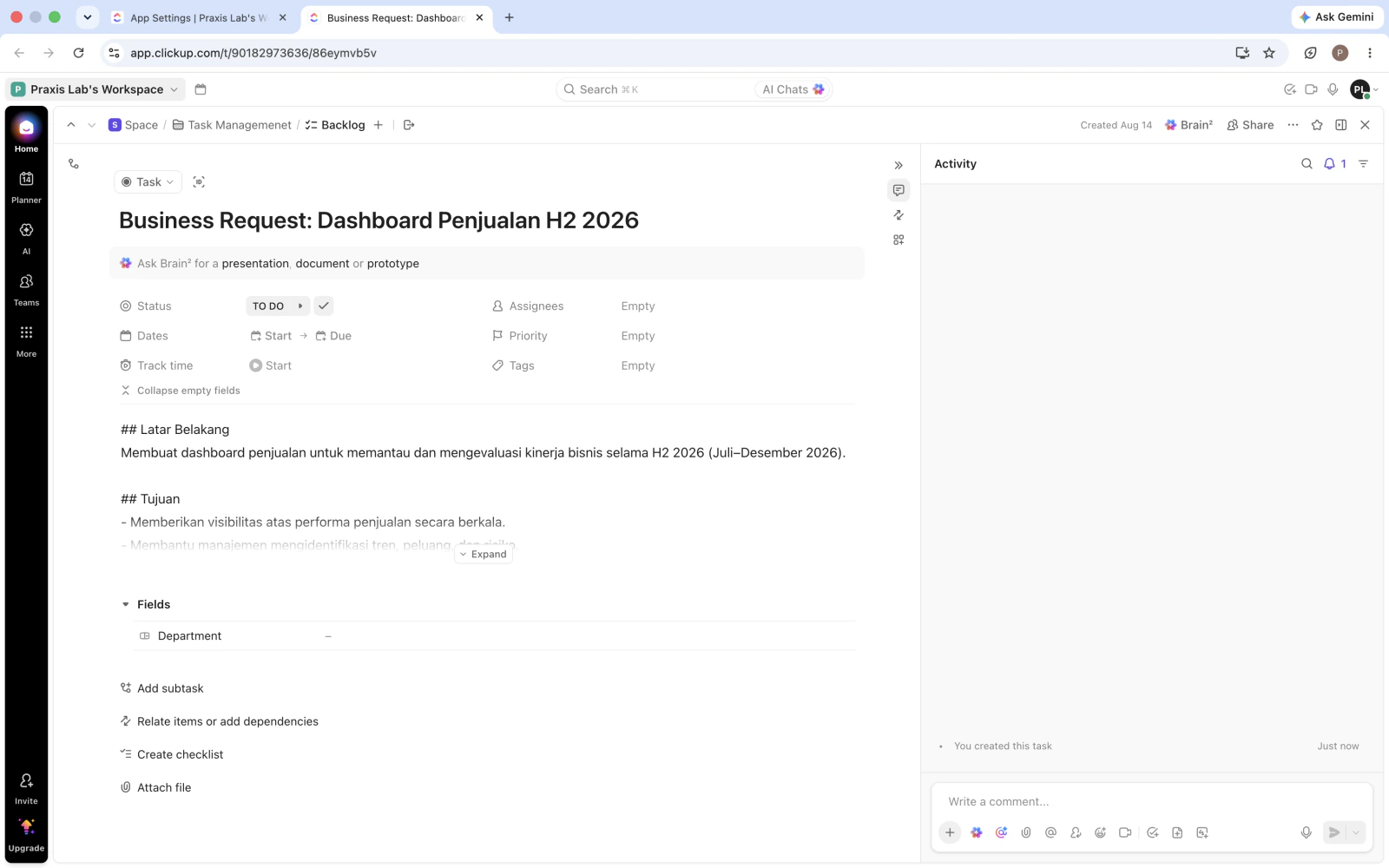
Task: Record a video clip in the comment
Action: 1125,832
